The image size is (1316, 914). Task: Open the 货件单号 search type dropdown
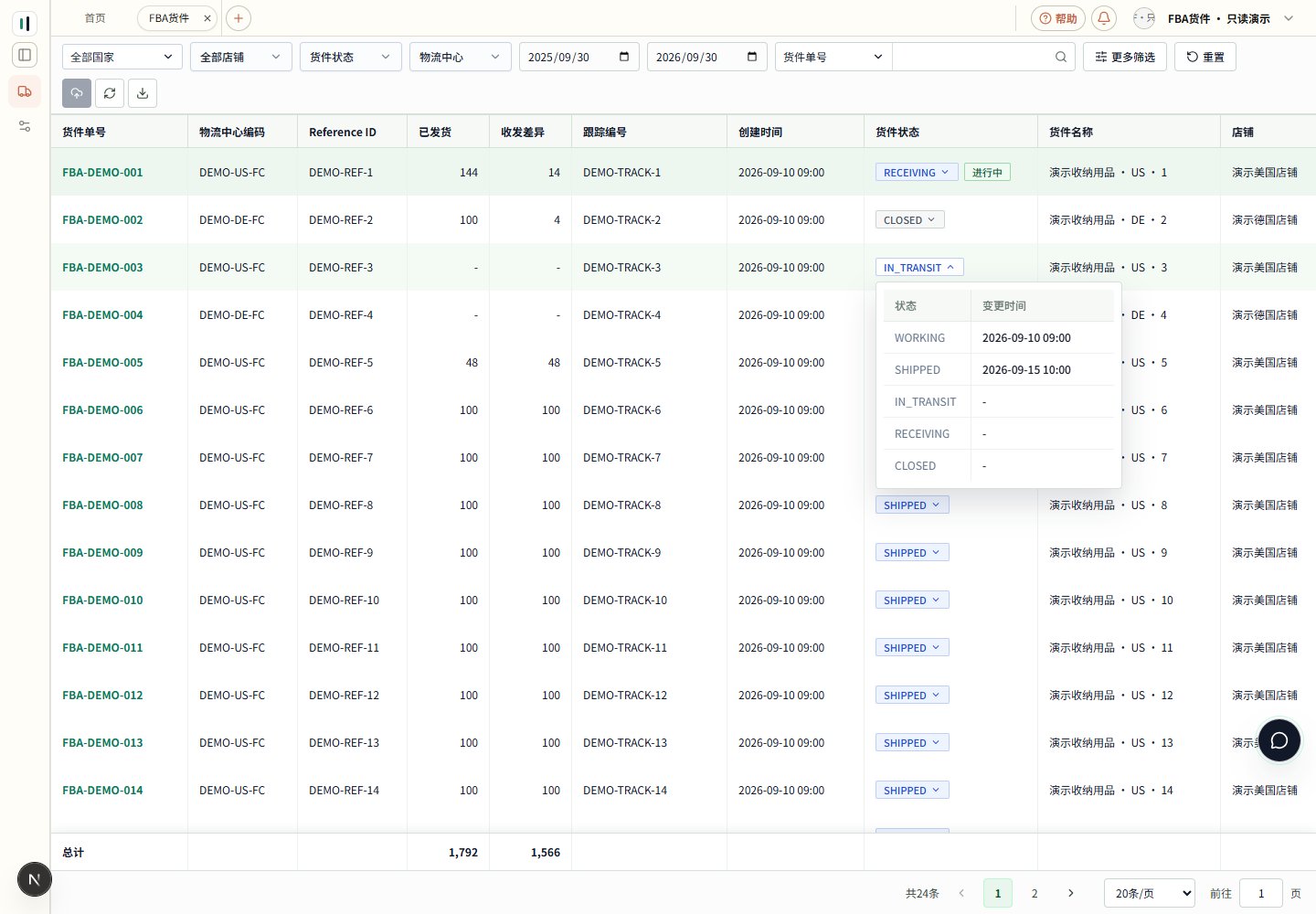[833, 57]
